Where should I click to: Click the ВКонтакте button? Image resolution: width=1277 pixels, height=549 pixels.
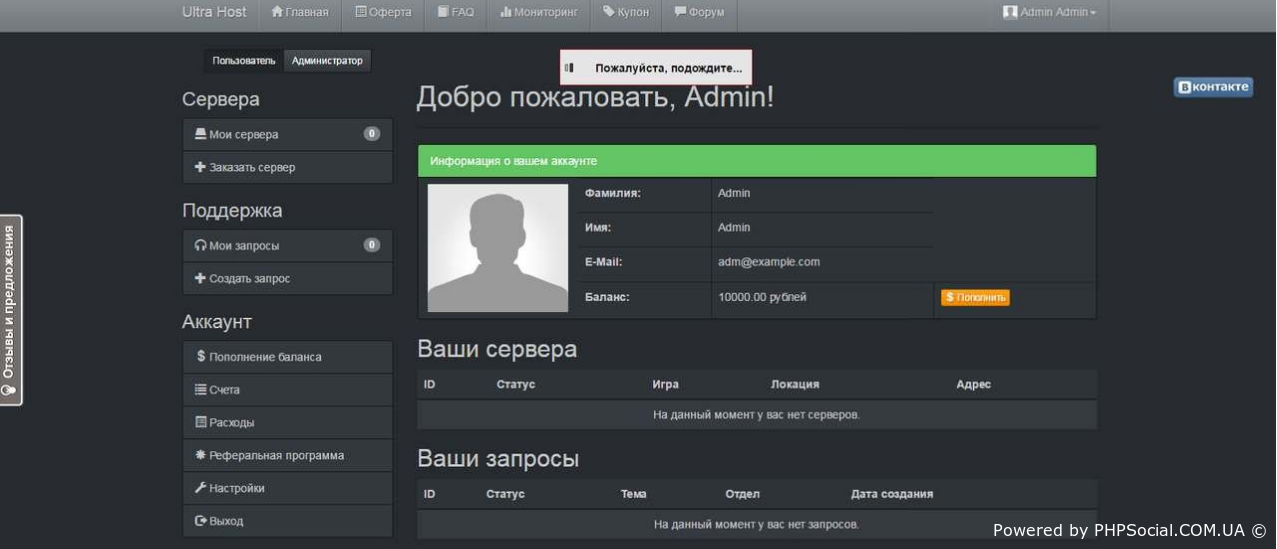[x=1213, y=87]
